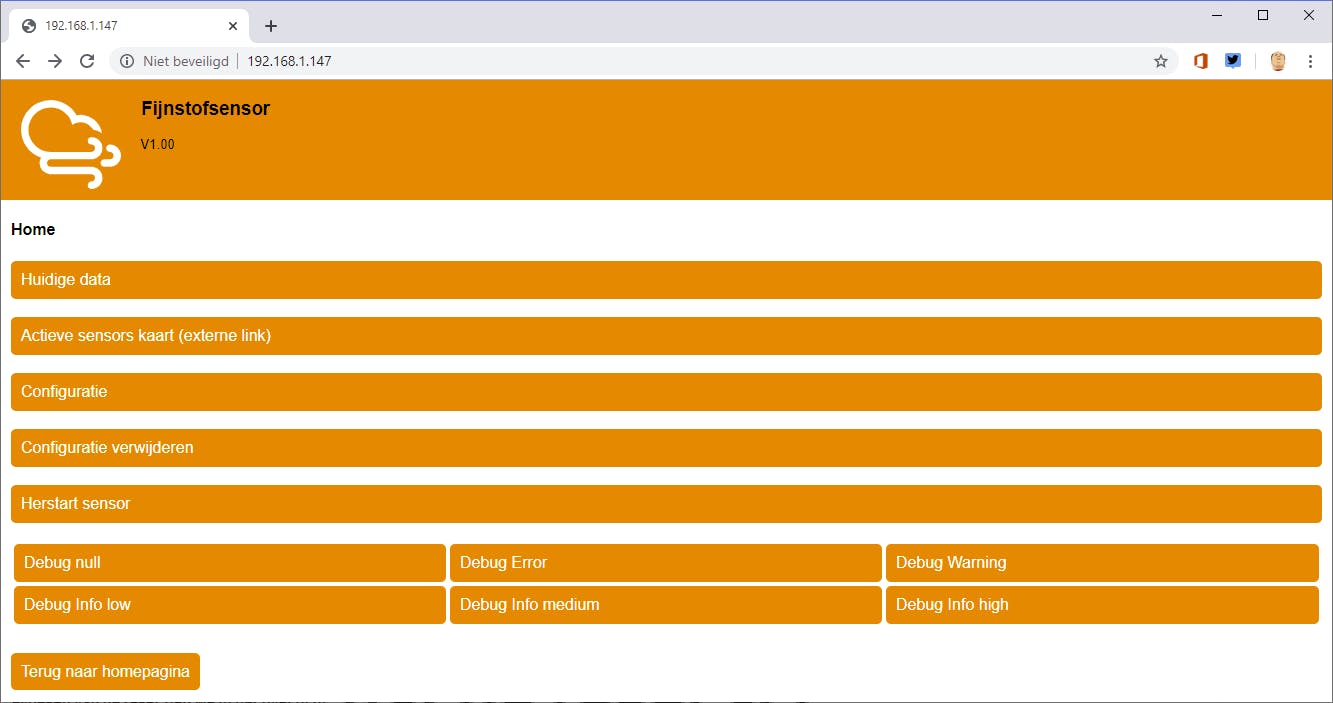Open a new tab with plus button
The width and height of the screenshot is (1333, 703).
(271, 26)
